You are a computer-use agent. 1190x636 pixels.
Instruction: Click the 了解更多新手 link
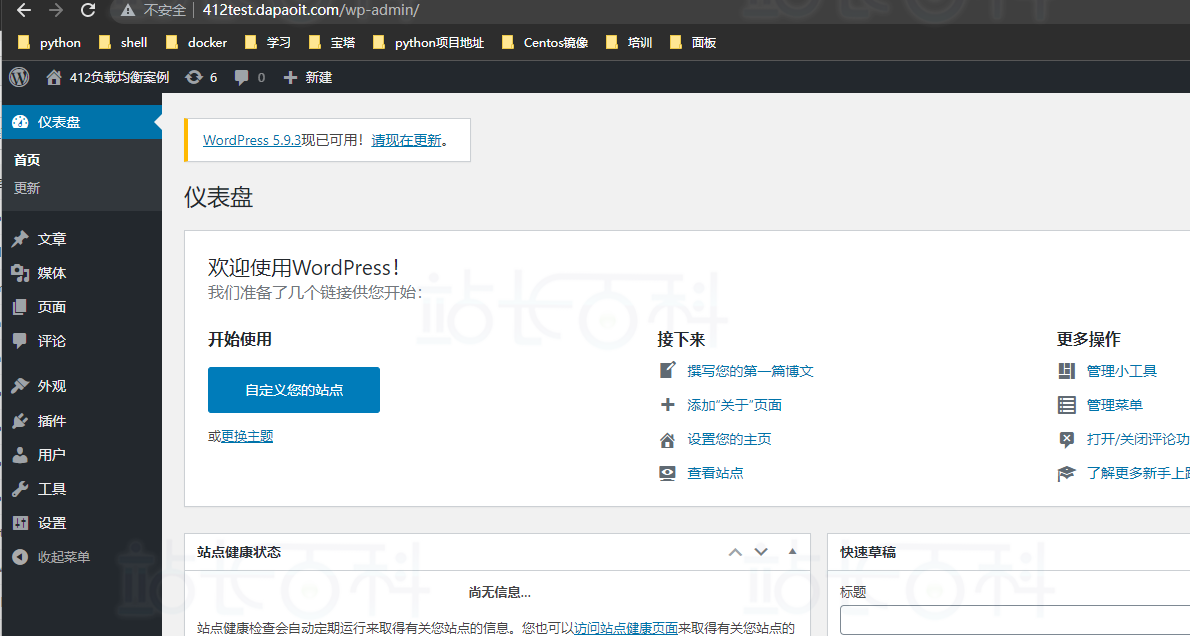coord(1138,473)
